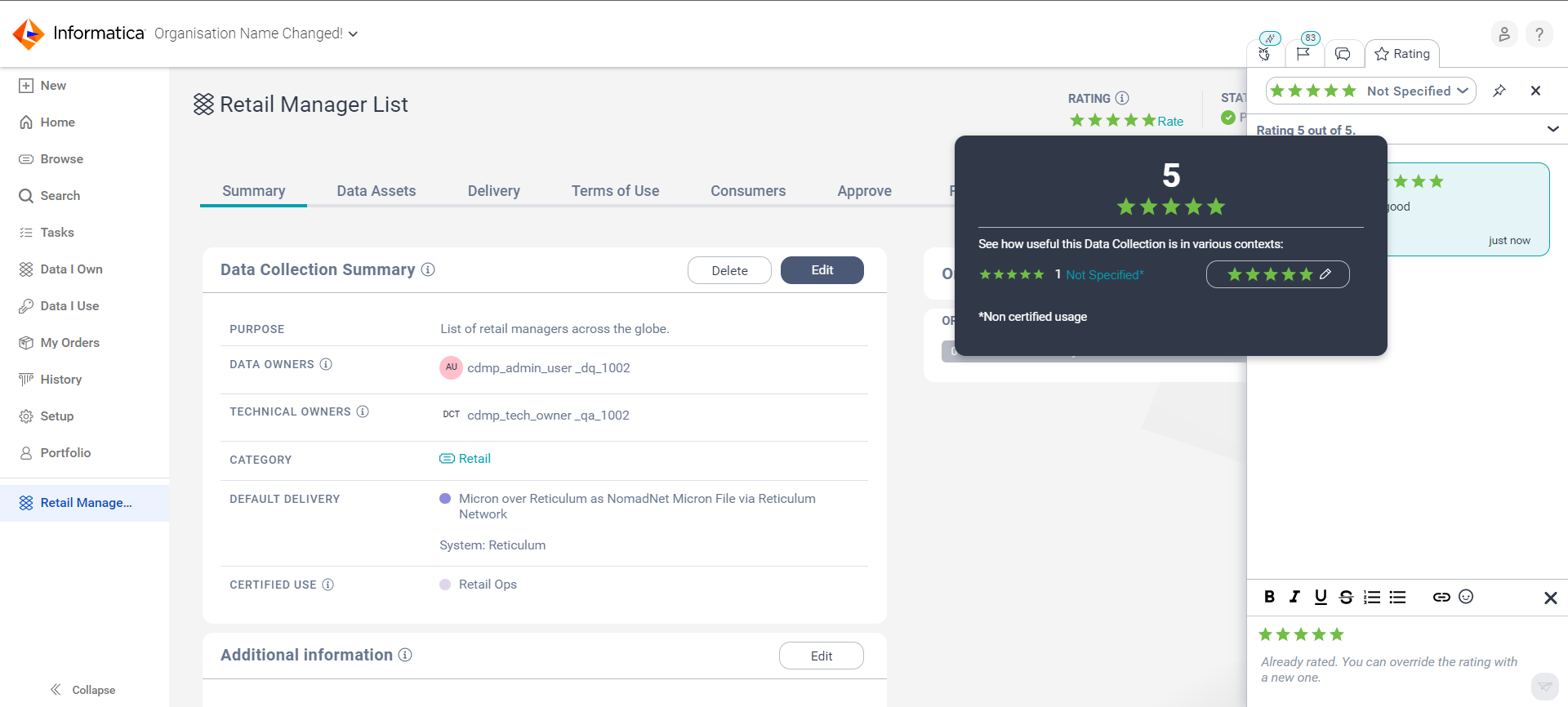Screen dimensions: 1568x707
Task: Open the comments chat bubble tab
Action: pyautogui.click(x=1343, y=54)
